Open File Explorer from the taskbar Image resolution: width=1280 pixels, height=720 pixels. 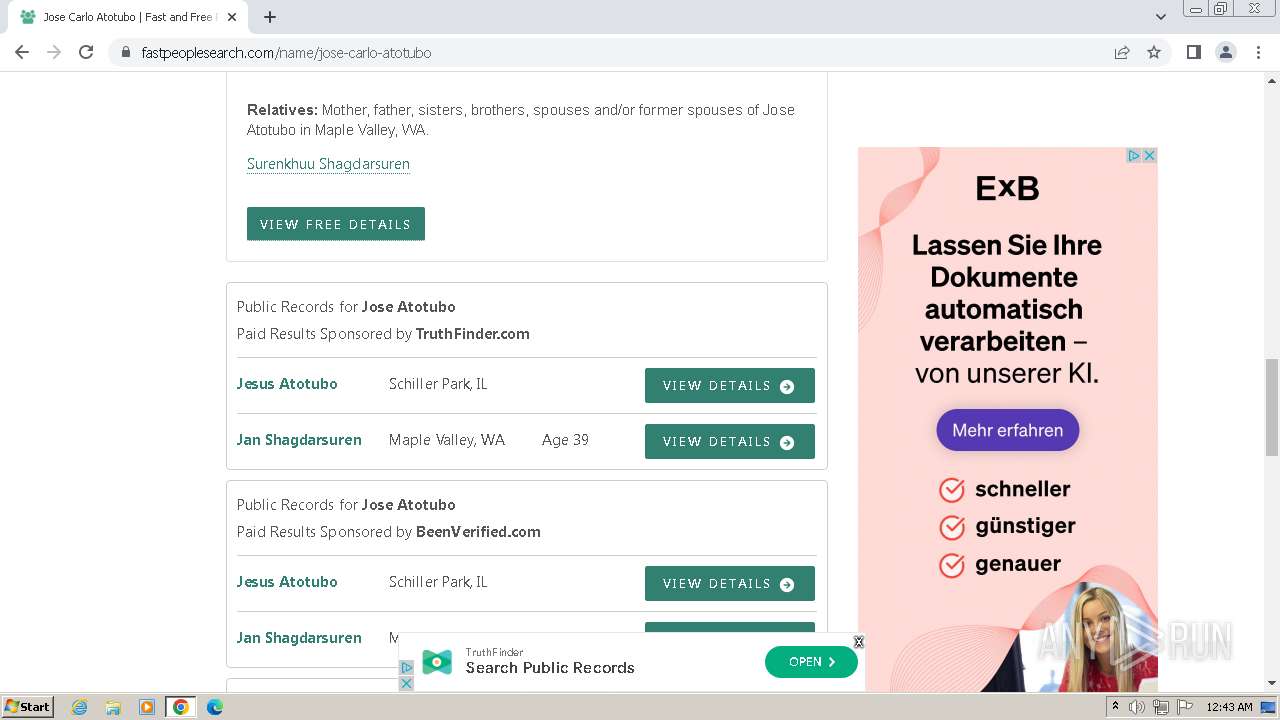pyautogui.click(x=113, y=707)
